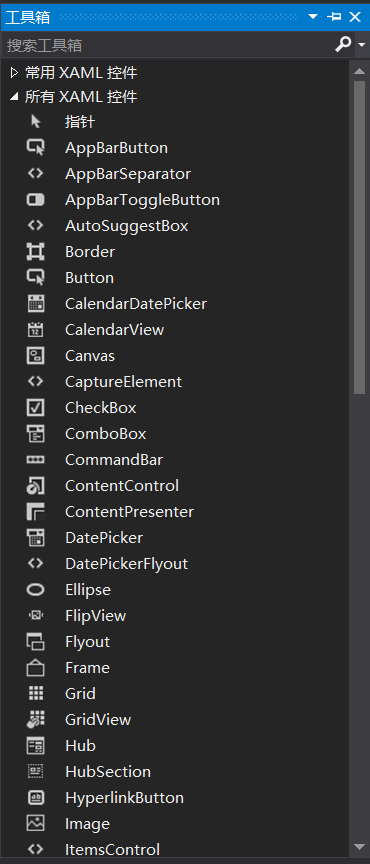This screenshot has height=864, width=370.
Task: Click the Grid control icon
Action: 35,693
